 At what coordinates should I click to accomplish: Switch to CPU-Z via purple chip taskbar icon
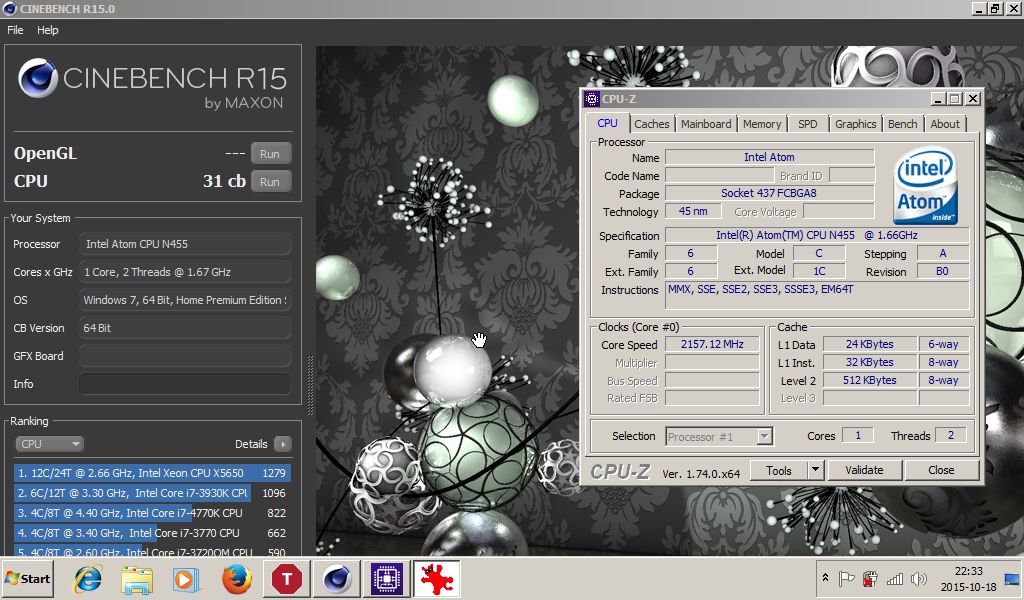point(387,579)
